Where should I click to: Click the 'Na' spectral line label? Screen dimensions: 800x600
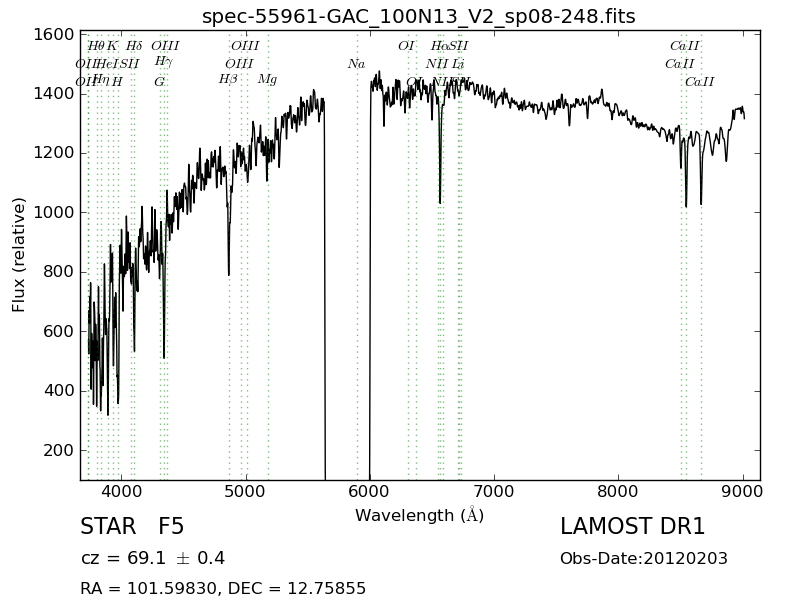point(356,64)
